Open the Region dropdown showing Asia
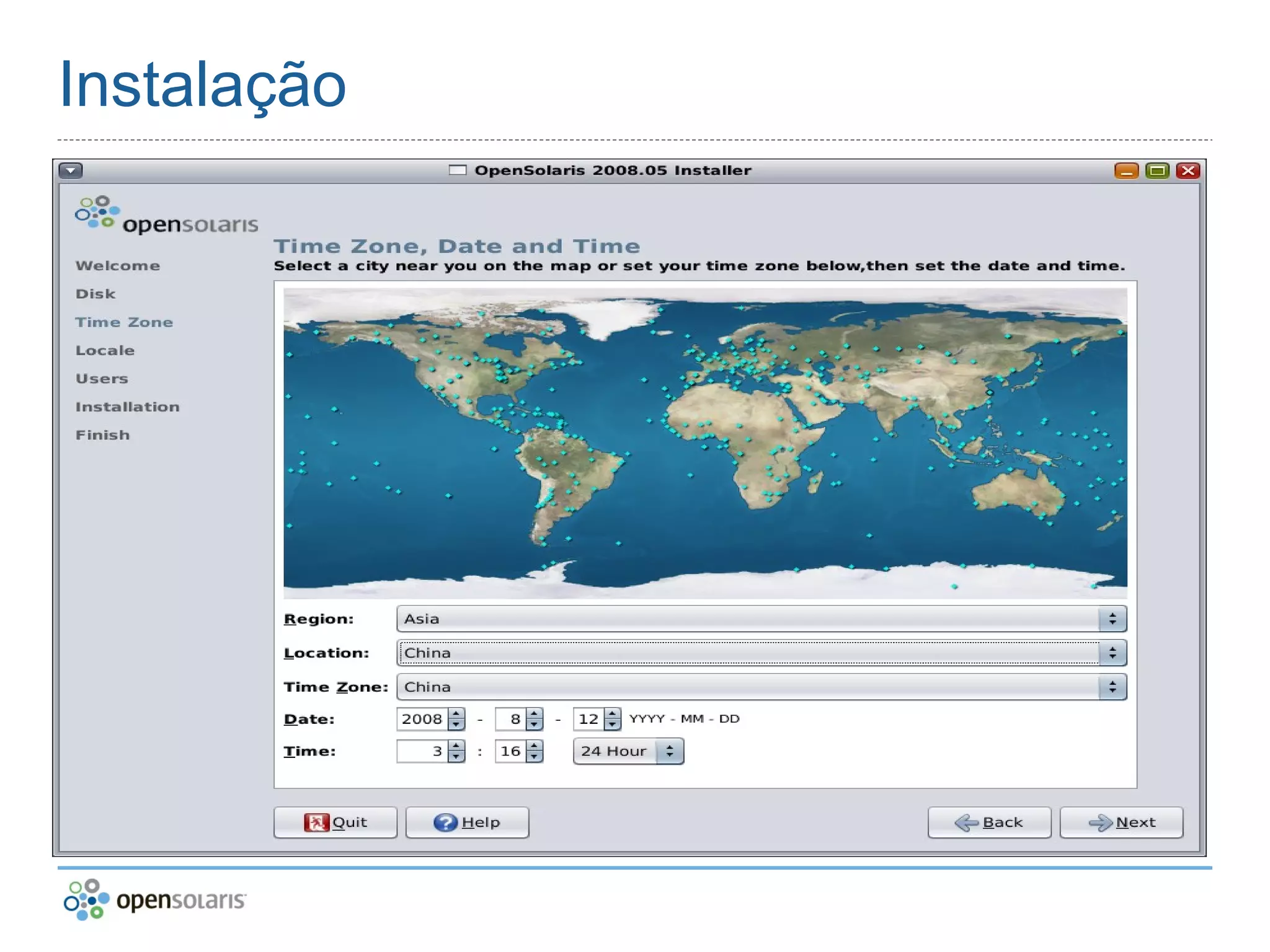The height and width of the screenshot is (952, 1270). pyautogui.click(x=762, y=619)
